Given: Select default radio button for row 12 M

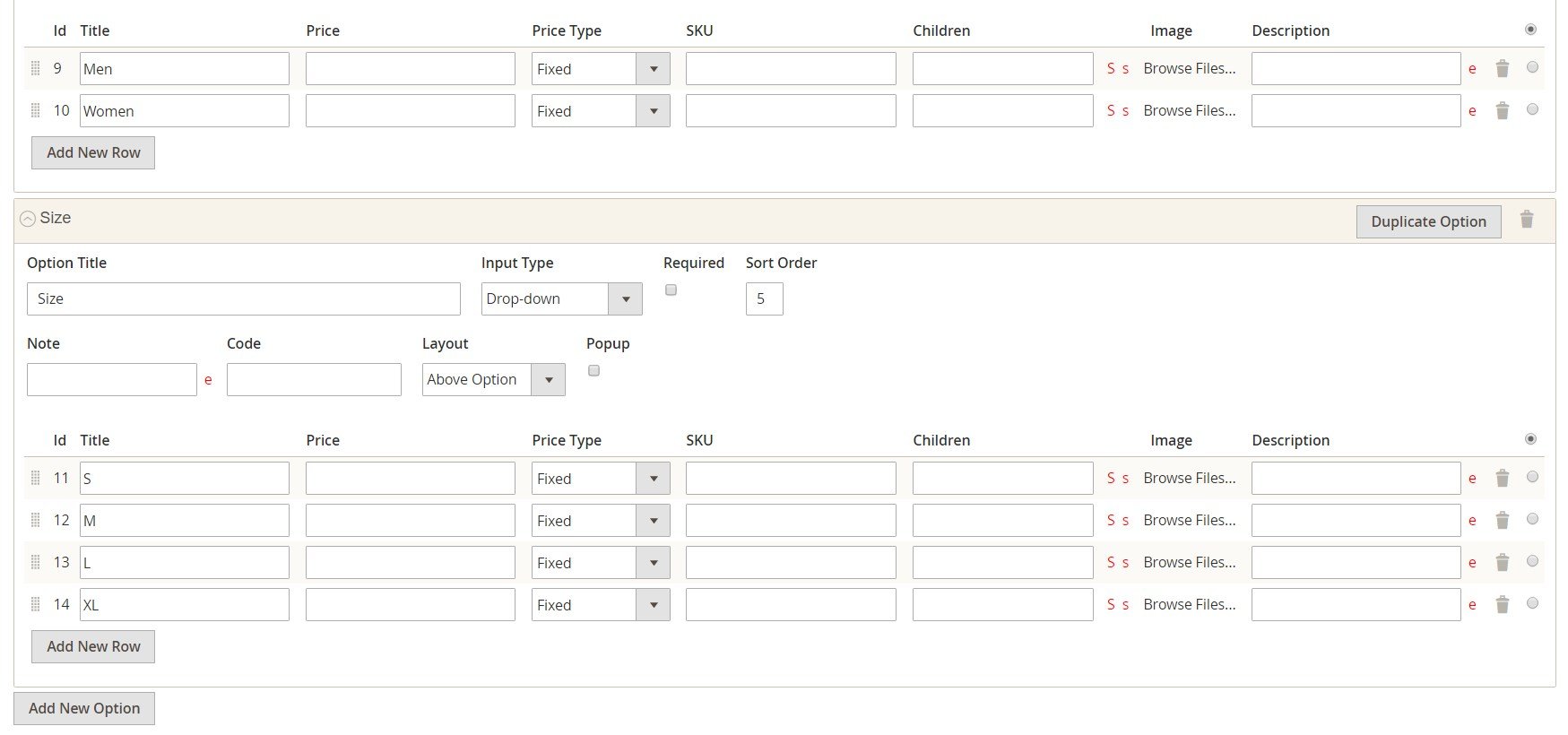Looking at the screenshot, I should tap(1532, 518).
